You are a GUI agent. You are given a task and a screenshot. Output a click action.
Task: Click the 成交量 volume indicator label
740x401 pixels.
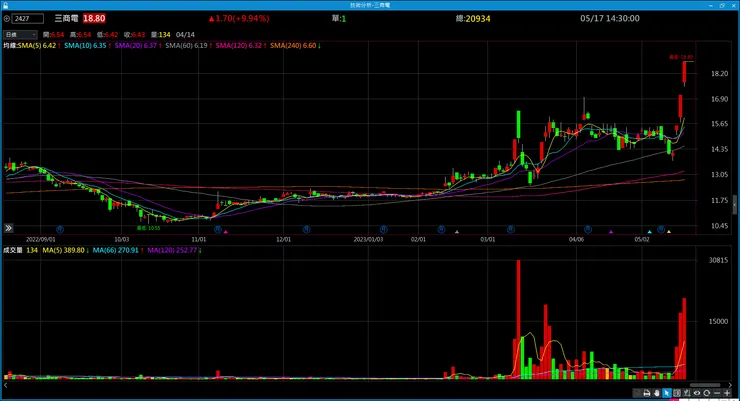click(13, 250)
